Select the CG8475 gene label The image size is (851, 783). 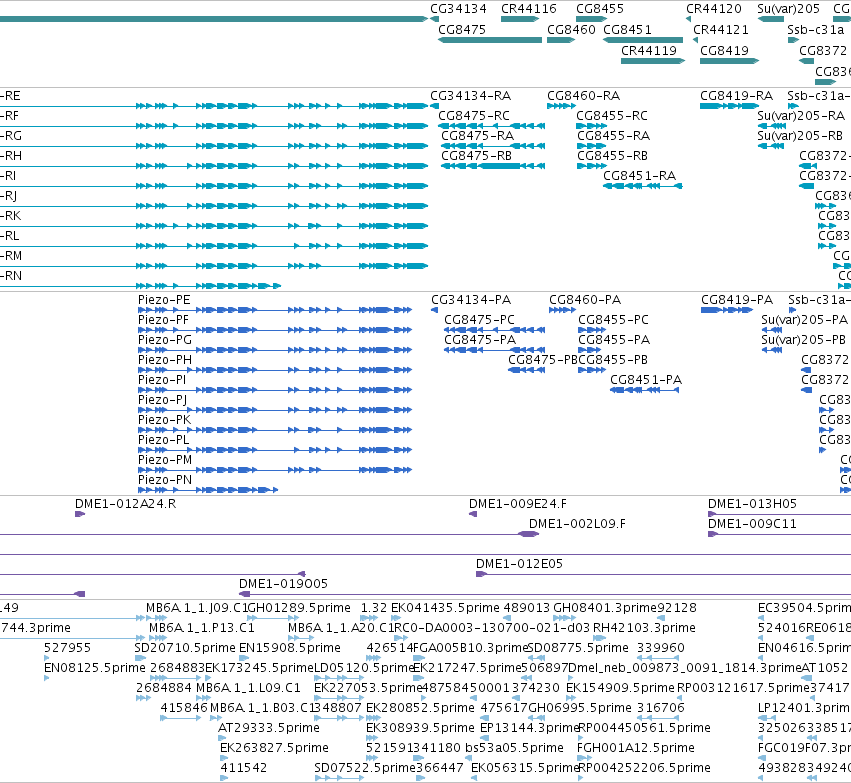[x=462, y=30]
